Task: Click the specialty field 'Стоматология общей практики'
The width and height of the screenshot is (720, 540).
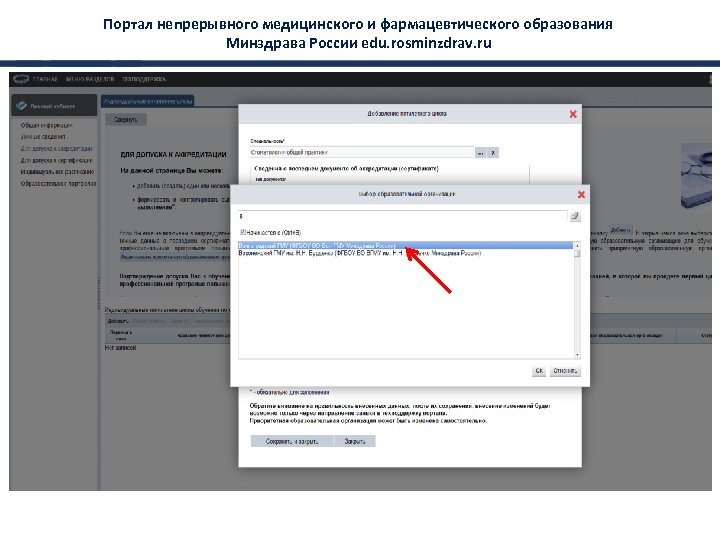Action: coord(362,152)
